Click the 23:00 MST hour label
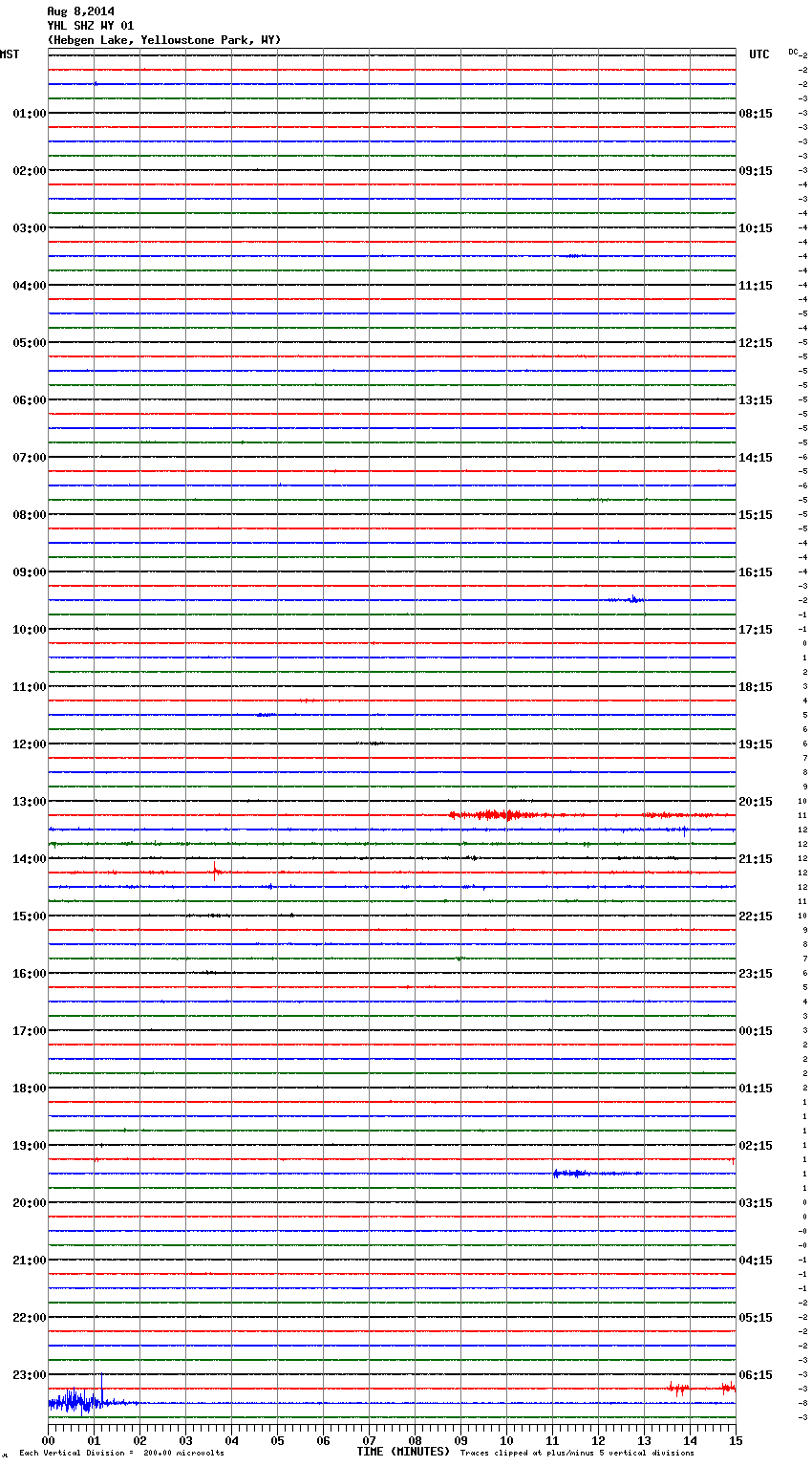This screenshot has width=812, height=1466. (x=29, y=1375)
